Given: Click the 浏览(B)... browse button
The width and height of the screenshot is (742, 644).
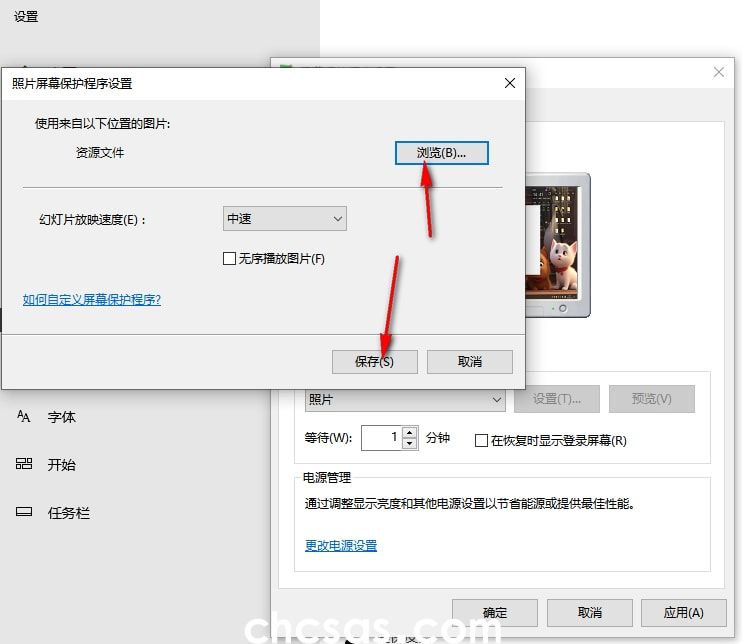Looking at the screenshot, I should 442,153.
